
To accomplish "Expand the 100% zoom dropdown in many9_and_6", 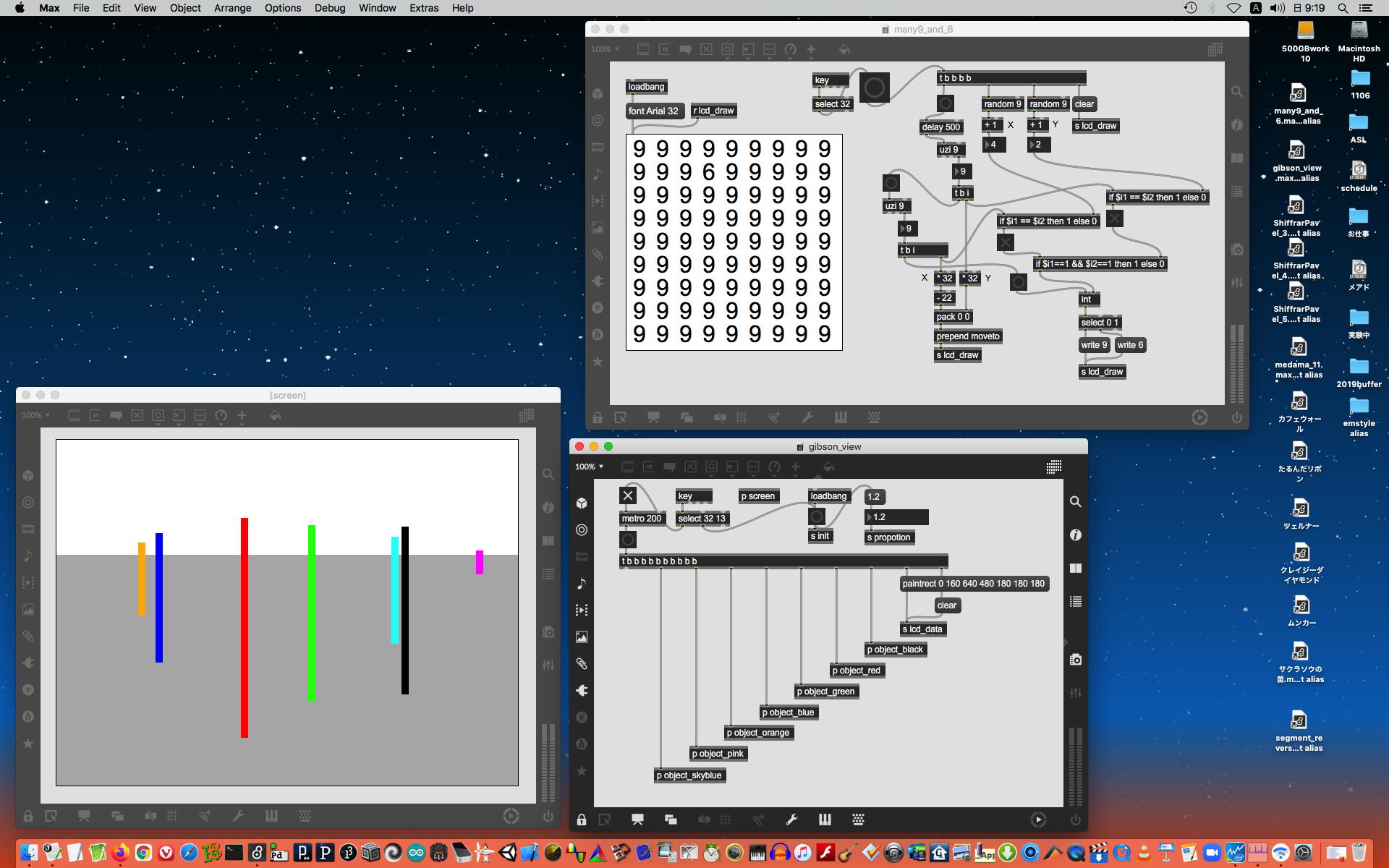I will click(606, 49).
